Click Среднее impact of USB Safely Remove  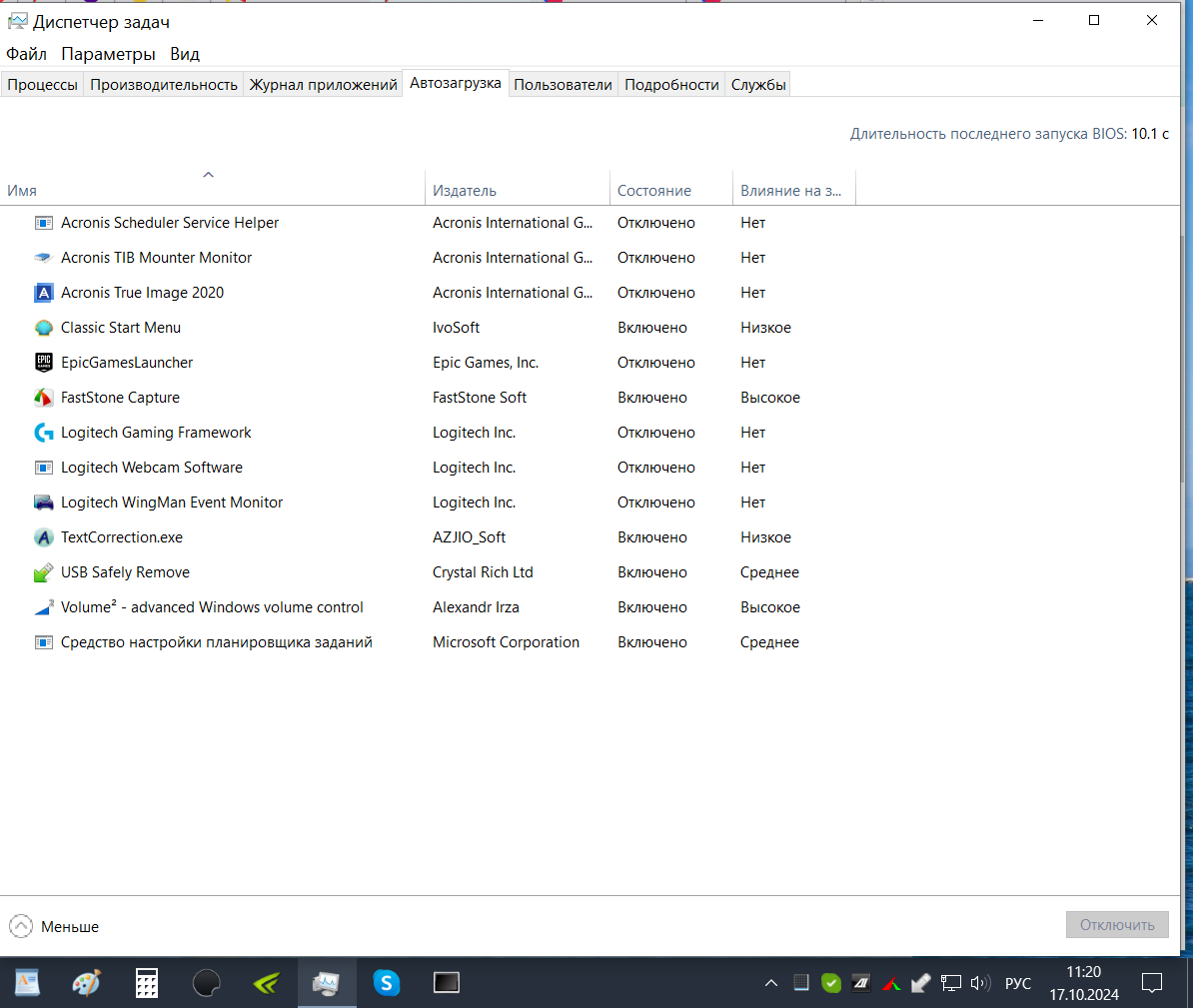pyautogui.click(x=769, y=572)
